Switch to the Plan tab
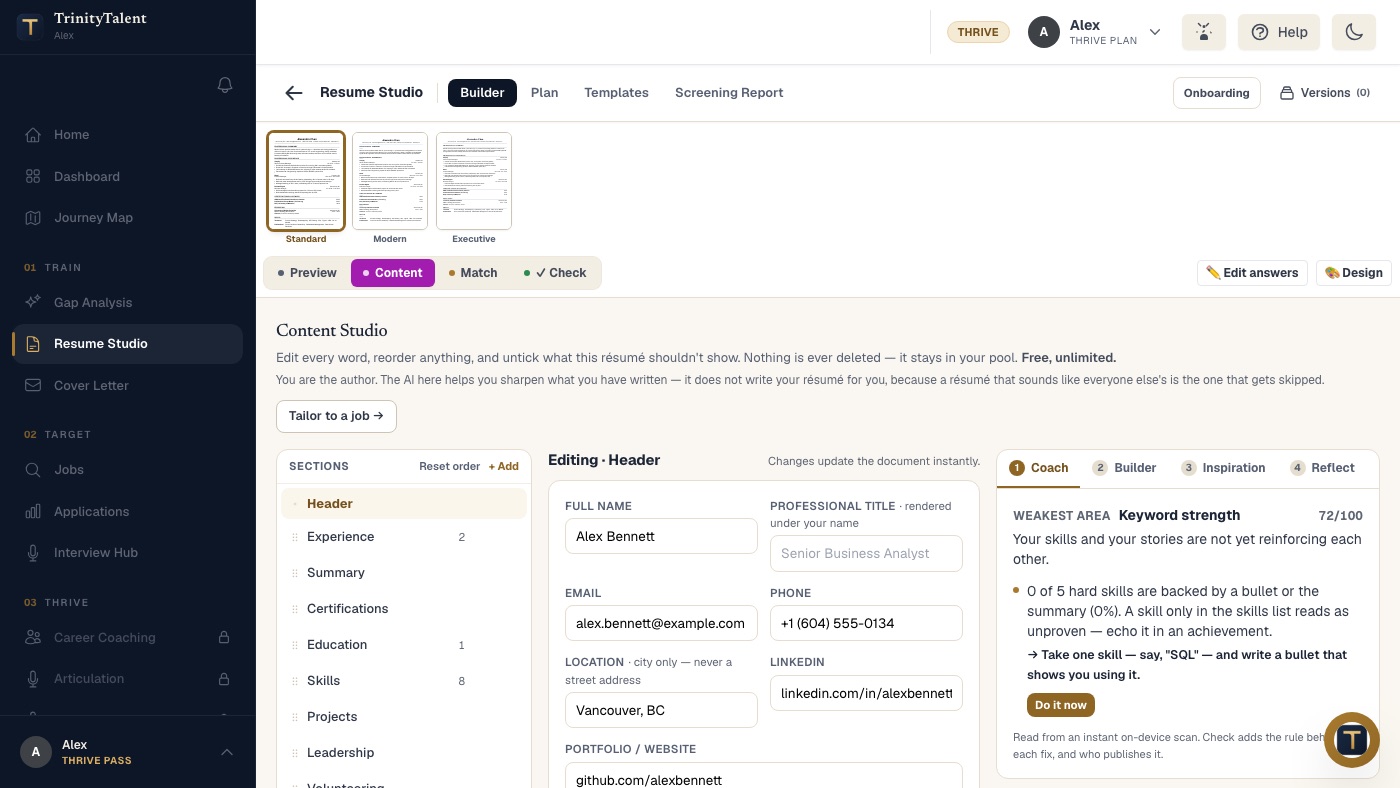This screenshot has width=1400, height=788. 545,93
